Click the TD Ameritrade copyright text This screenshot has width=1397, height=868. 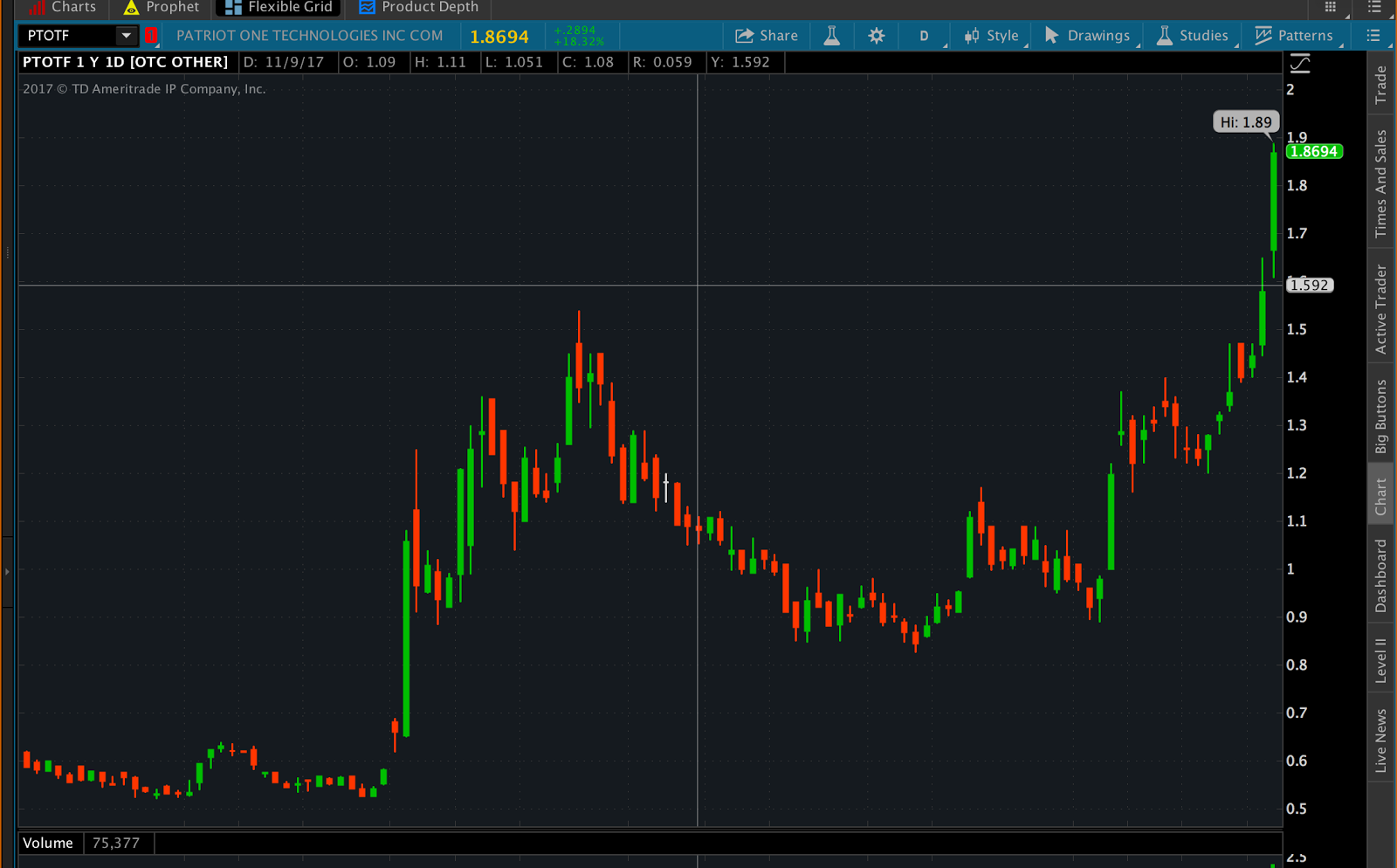pyautogui.click(x=144, y=89)
